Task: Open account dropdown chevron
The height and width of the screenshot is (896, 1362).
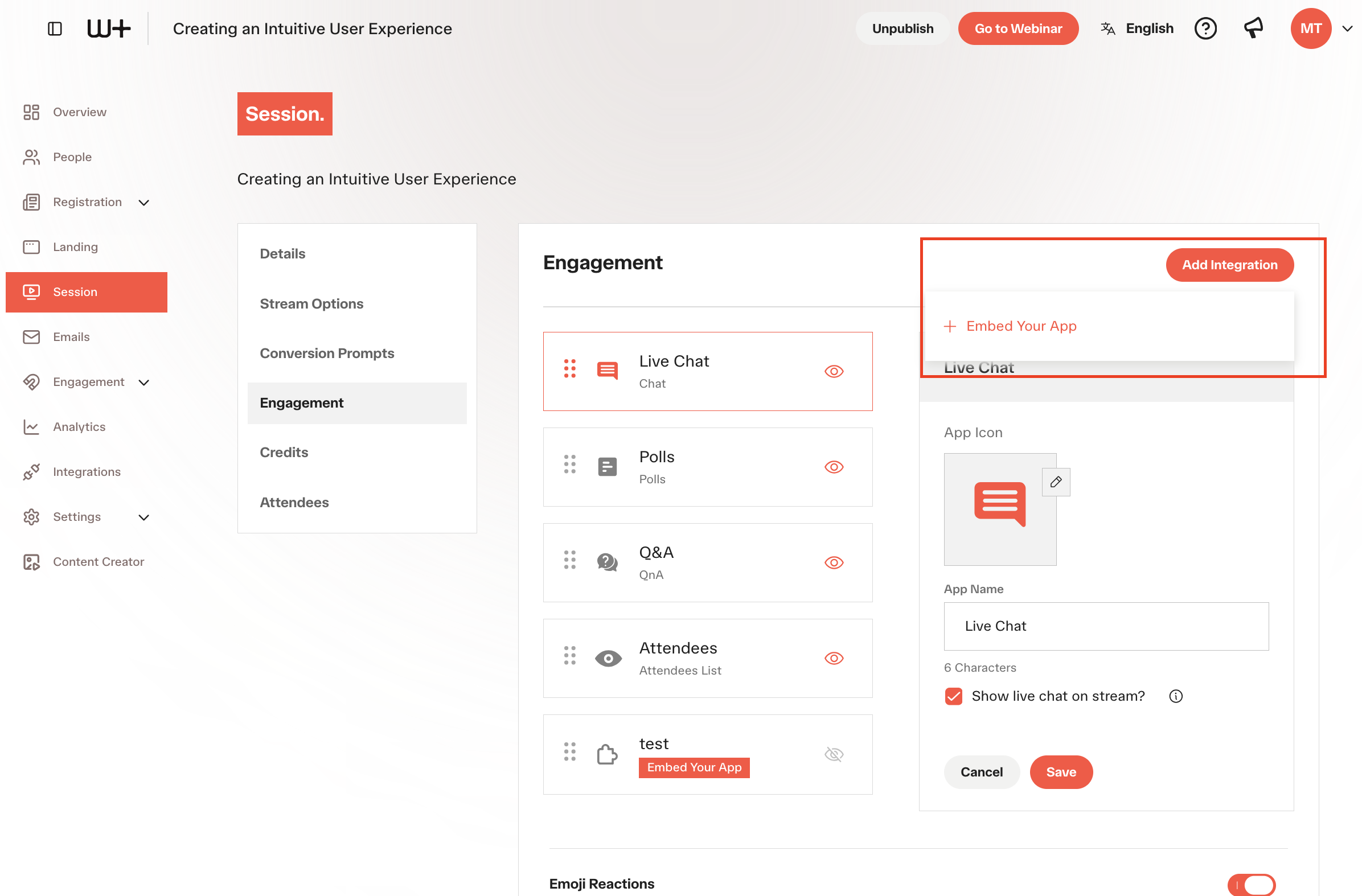Action: (1347, 28)
